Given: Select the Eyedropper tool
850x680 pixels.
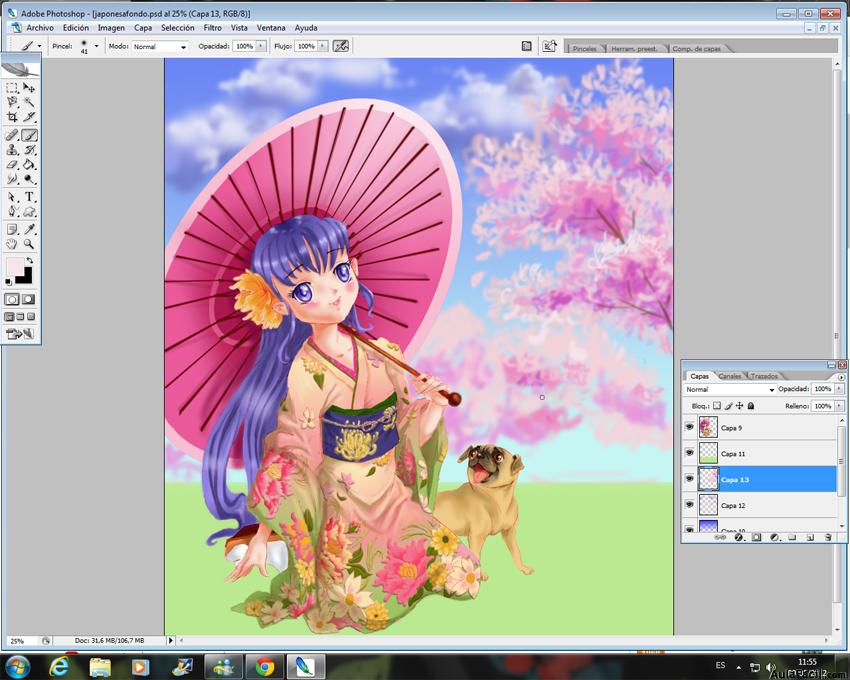Looking at the screenshot, I should pos(29,229).
